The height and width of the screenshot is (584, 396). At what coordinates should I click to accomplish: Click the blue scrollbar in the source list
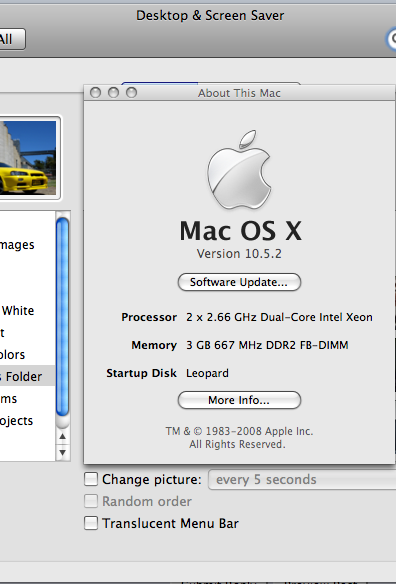pos(63,317)
